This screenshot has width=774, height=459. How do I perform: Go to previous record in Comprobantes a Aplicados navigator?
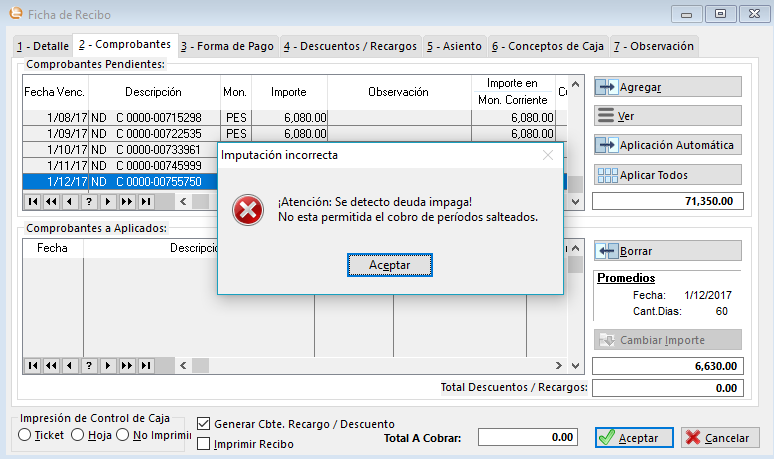point(71,367)
